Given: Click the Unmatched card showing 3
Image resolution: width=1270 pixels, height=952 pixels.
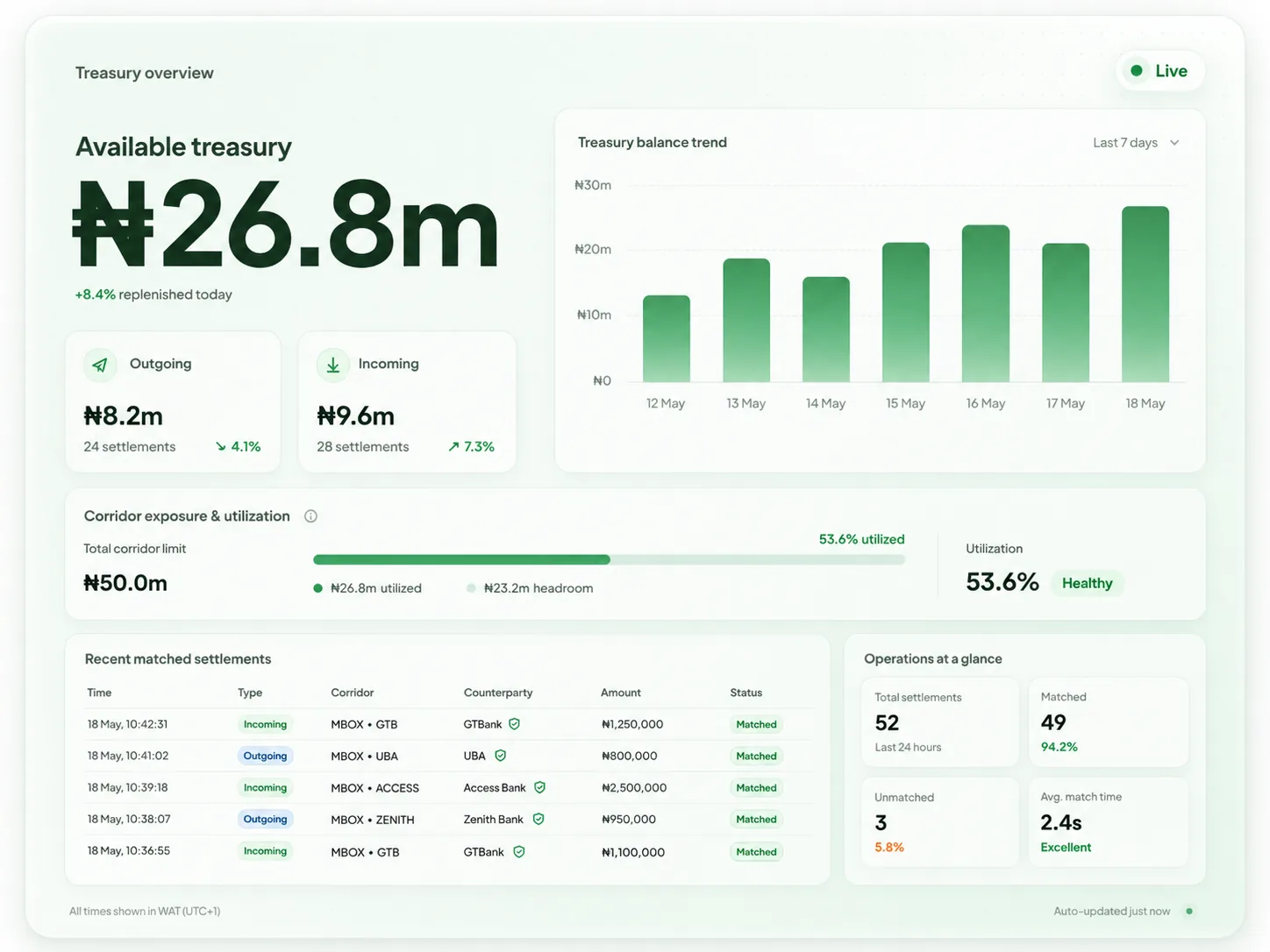Looking at the screenshot, I should point(940,822).
